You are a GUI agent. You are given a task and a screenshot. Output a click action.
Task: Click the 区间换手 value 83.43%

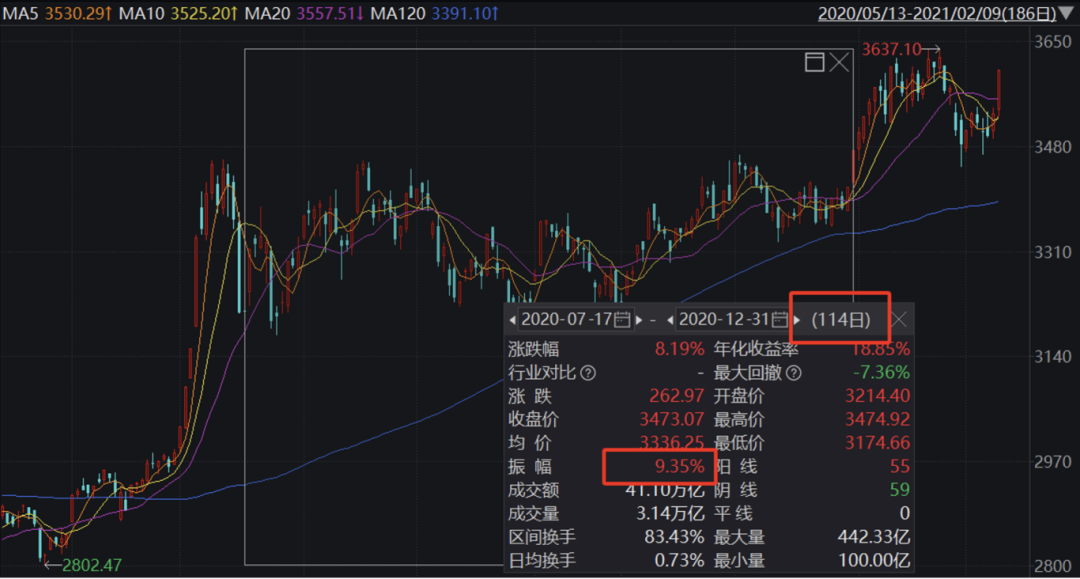click(674, 536)
